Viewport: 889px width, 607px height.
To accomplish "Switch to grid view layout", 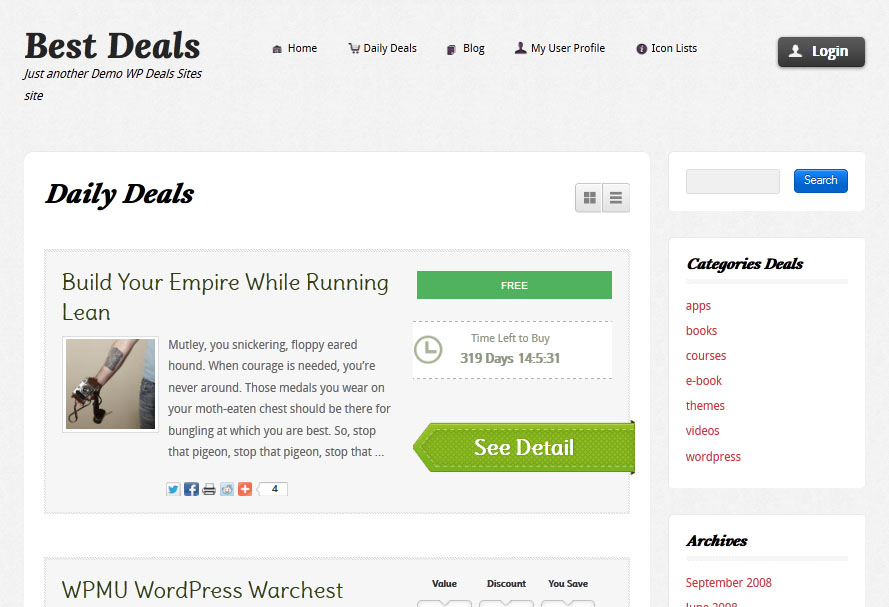I will 589,198.
